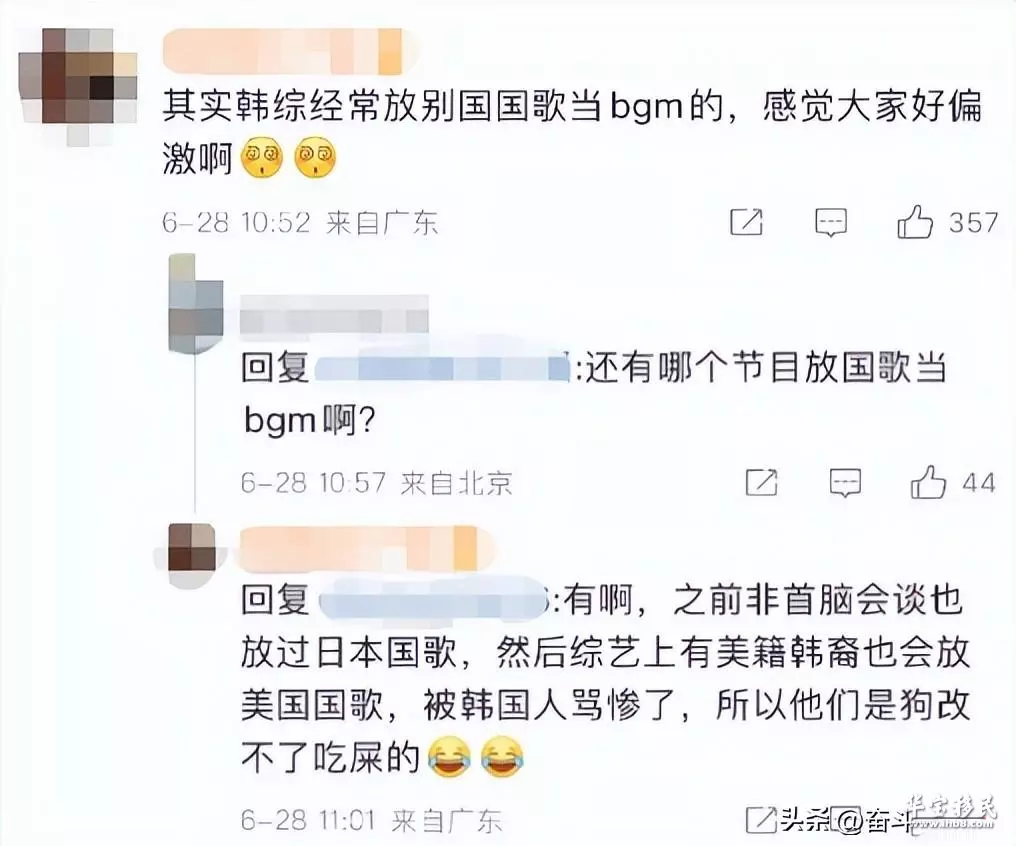The width and height of the screenshot is (1016, 846).
Task: Like the reply with 44 likes
Action: click(929, 482)
